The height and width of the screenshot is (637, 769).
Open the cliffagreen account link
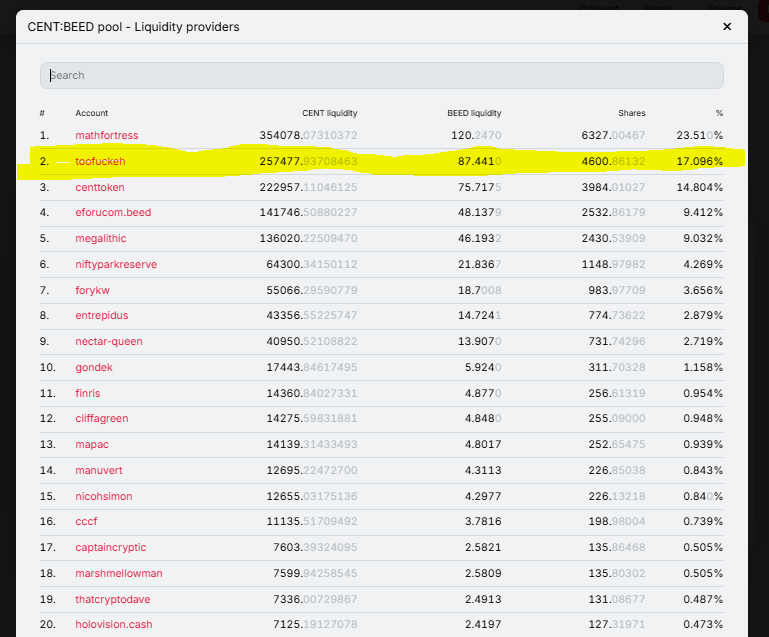pos(102,419)
